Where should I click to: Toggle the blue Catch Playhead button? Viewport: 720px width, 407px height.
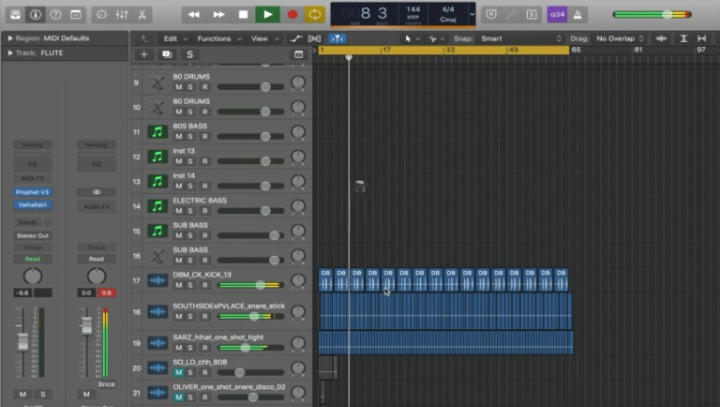coord(337,39)
